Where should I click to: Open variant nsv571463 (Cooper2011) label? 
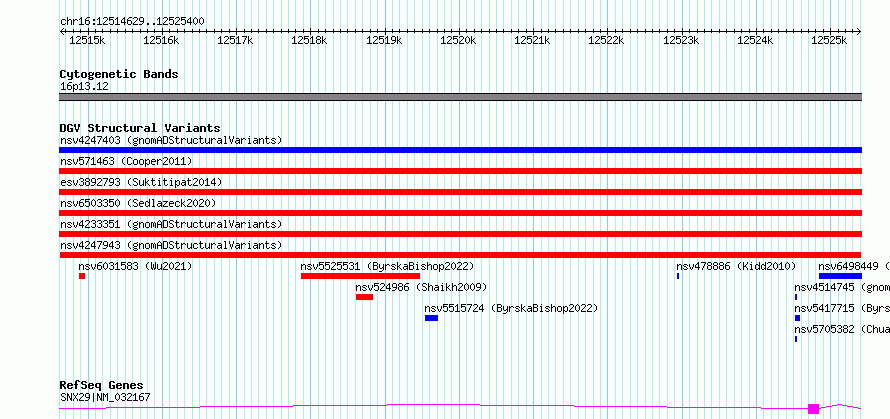point(126,161)
